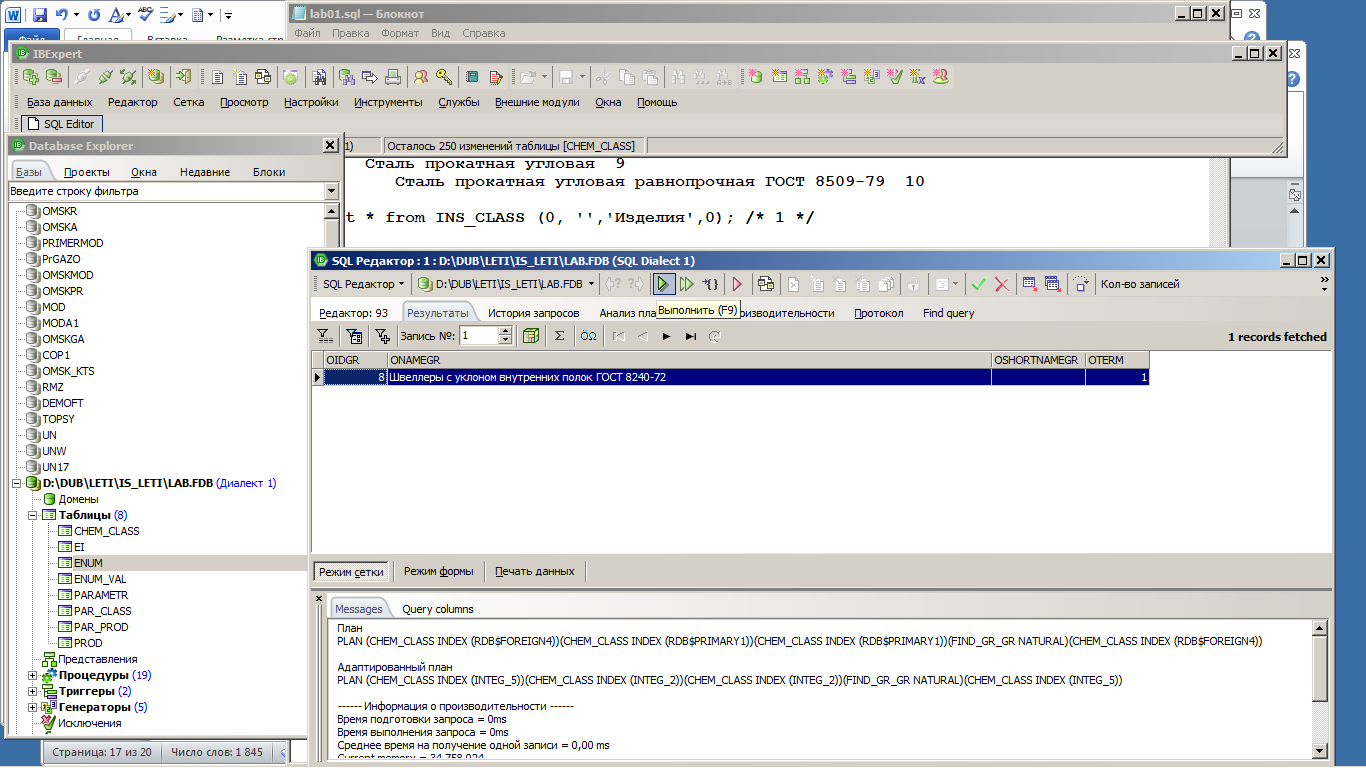Click the New Table icon in IBExpert toolbar
Viewport: 1366px width, 768px height.
779,76
